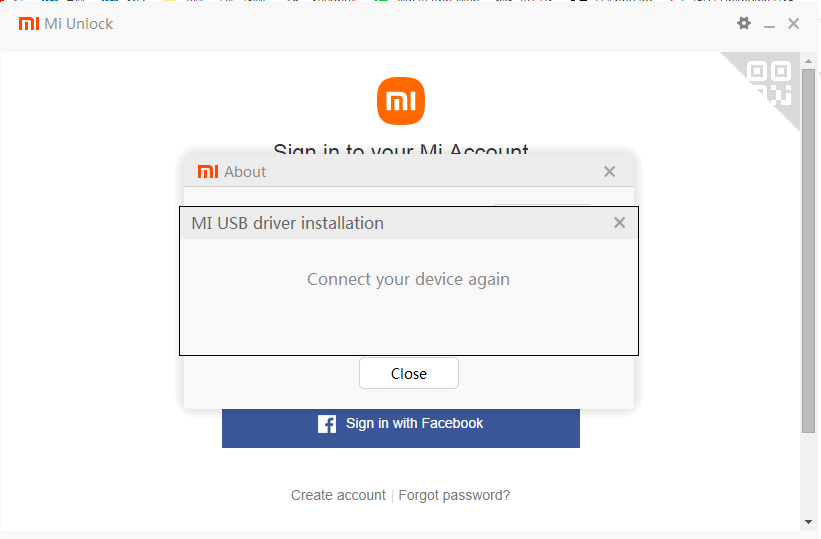
Task: Click the Mi logo beside Mi Unlock title
Action: click(x=29, y=24)
